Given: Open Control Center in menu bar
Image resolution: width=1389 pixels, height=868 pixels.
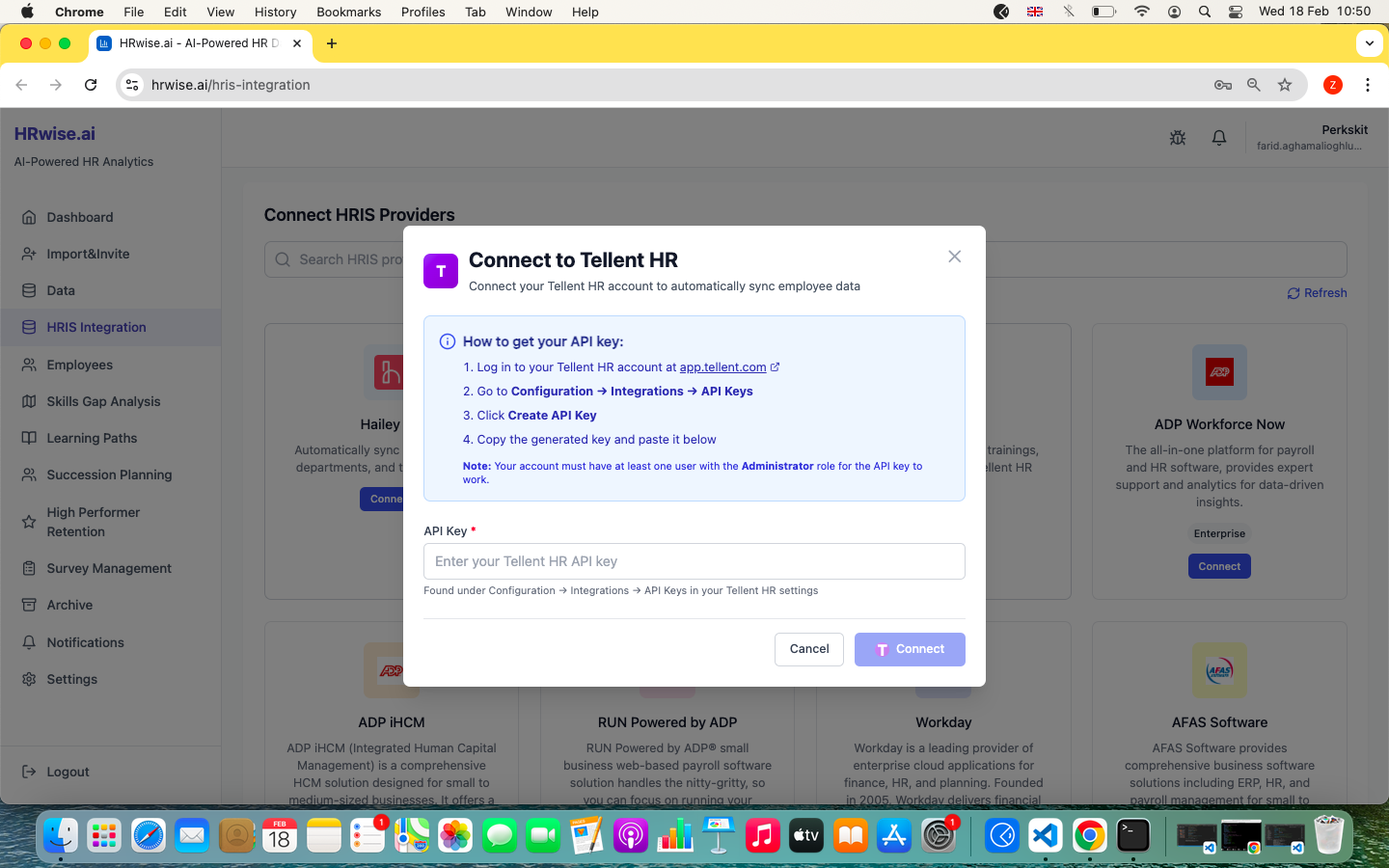Looking at the screenshot, I should click(x=1236, y=12).
